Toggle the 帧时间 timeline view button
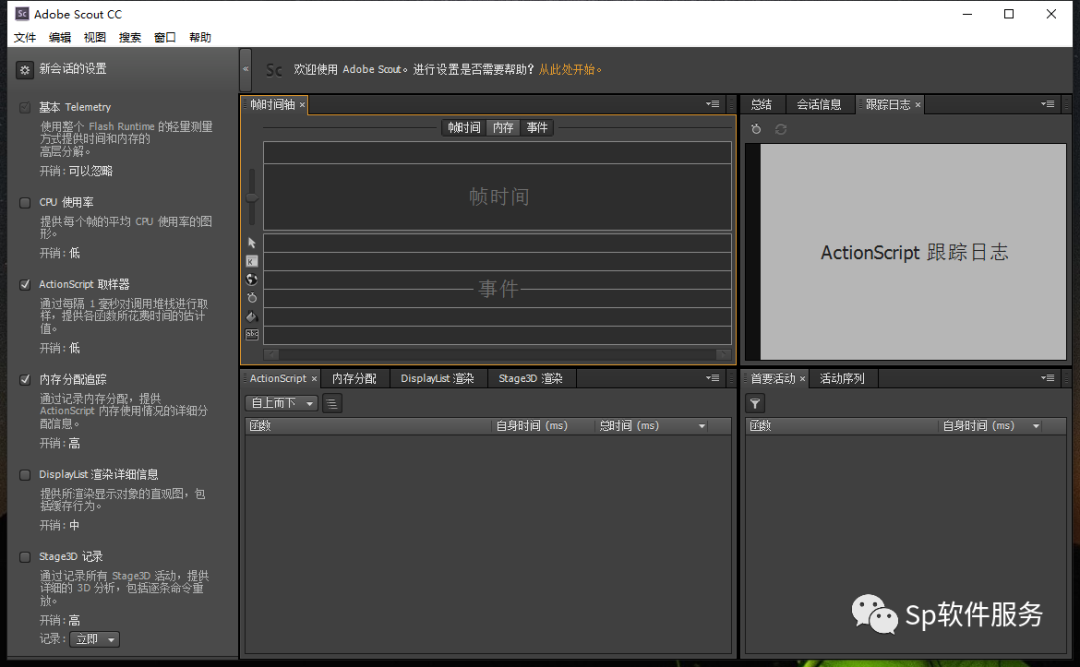1080x667 pixels. pyautogui.click(x=464, y=127)
